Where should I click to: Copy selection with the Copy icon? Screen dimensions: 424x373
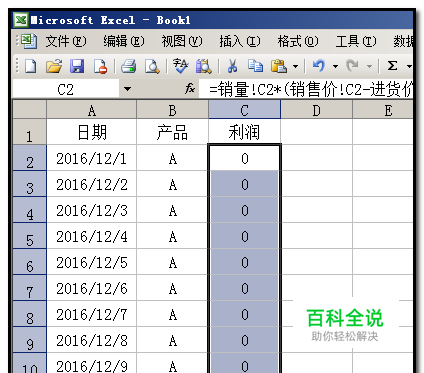click(x=255, y=66)
